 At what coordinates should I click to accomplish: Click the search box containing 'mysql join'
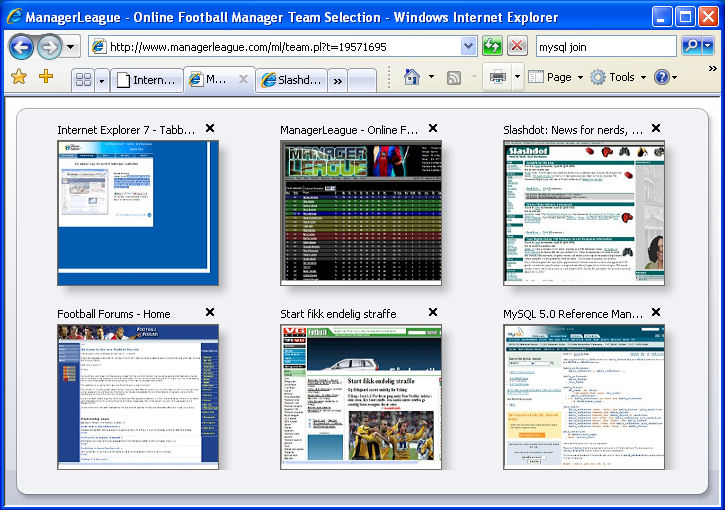click(x=606, y=47)
